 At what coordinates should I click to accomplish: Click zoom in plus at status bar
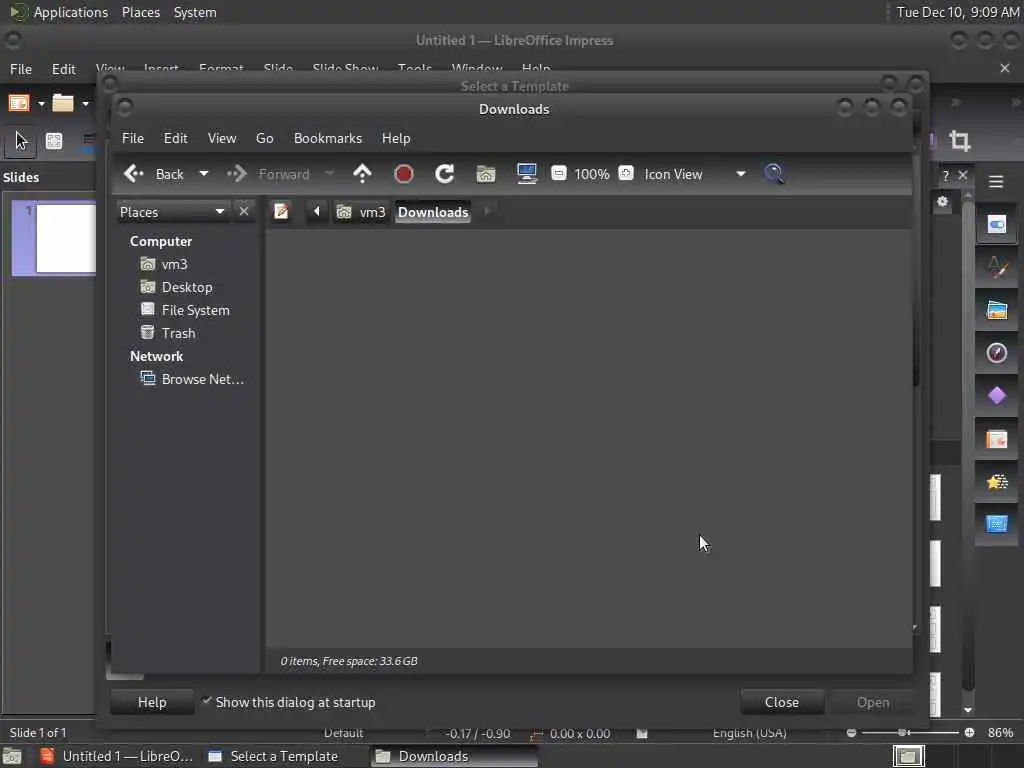(969, 733)
